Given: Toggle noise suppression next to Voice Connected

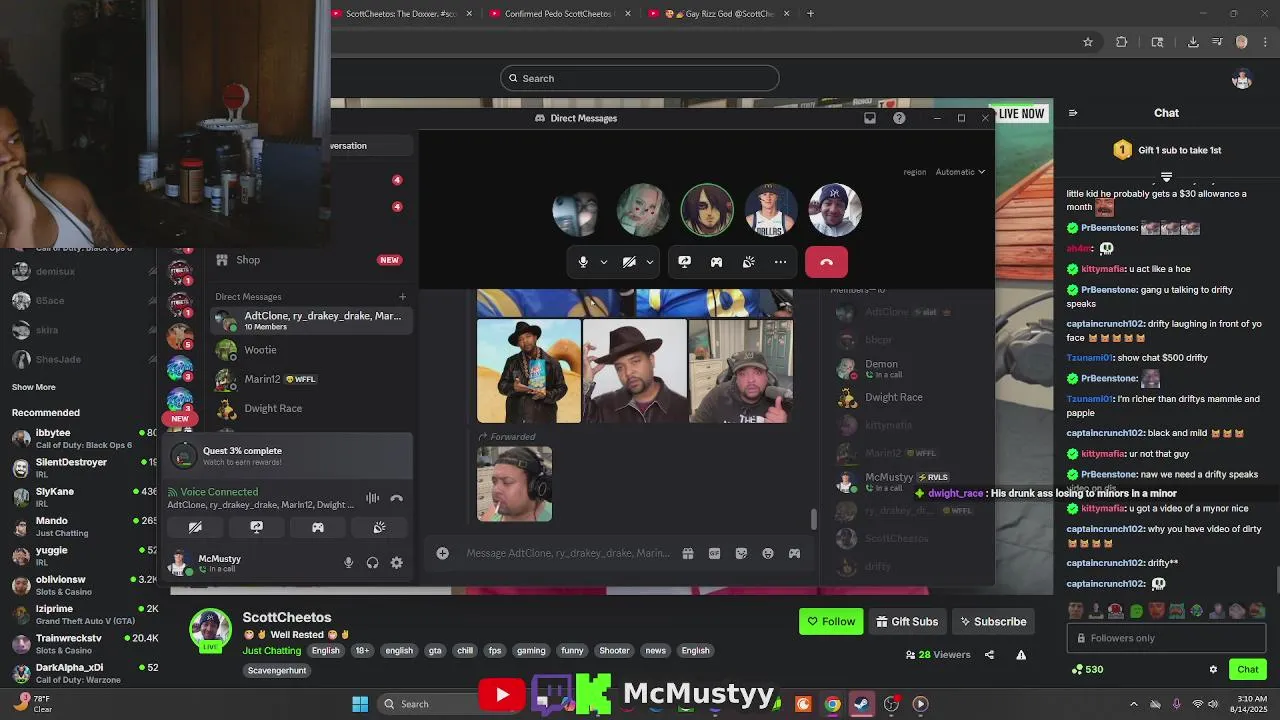Looking at the screenshot, I should click(x=372, y=498).
